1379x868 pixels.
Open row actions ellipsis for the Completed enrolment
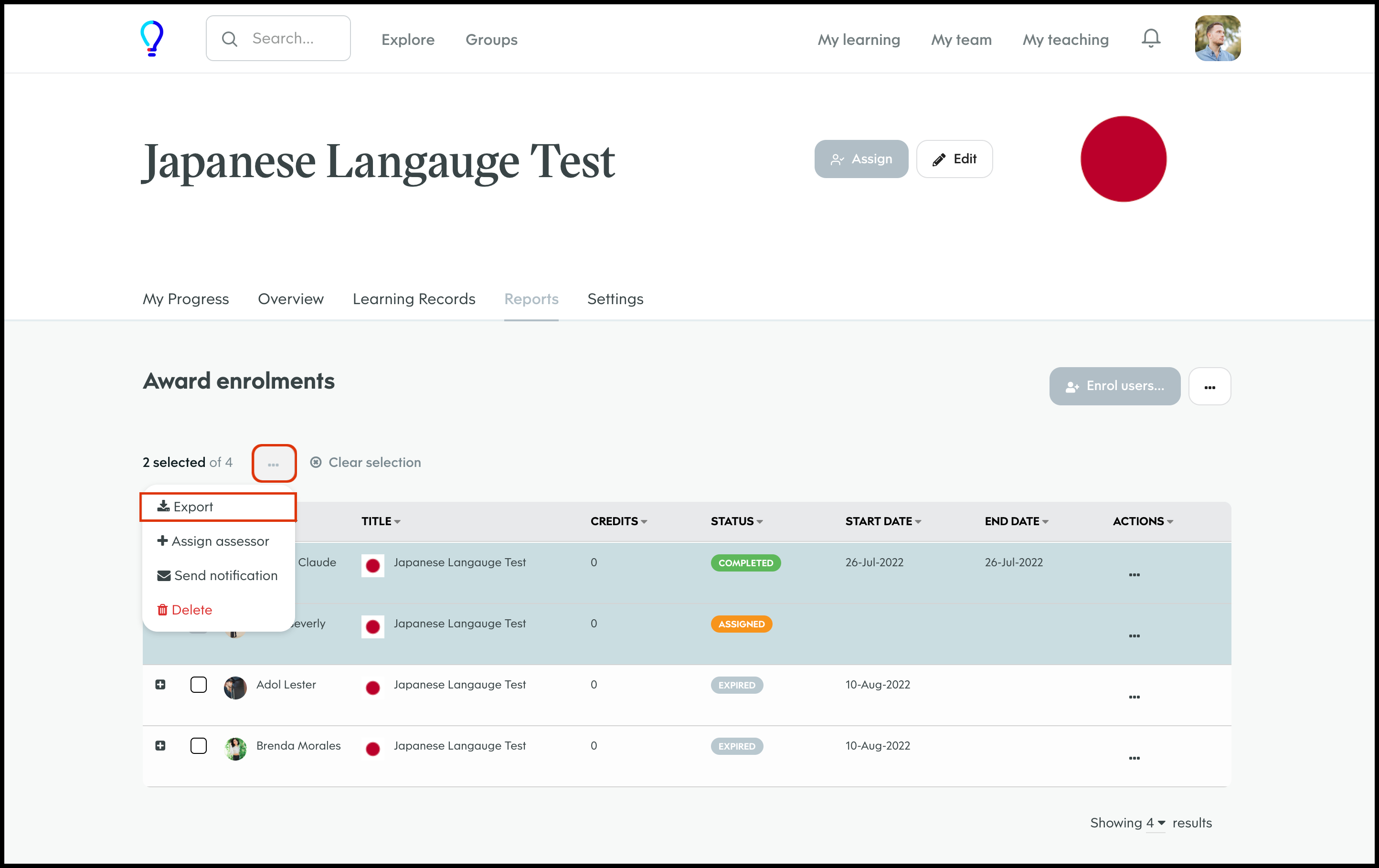[1134, 574]
